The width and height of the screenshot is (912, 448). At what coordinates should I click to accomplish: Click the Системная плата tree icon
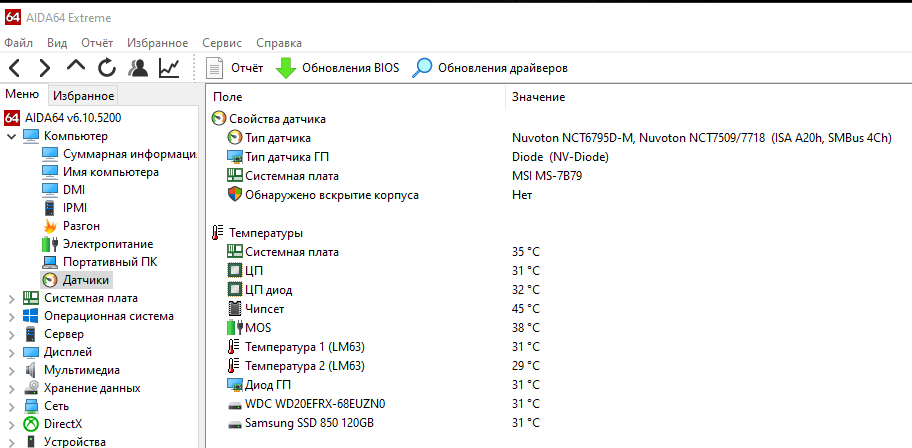31,298
